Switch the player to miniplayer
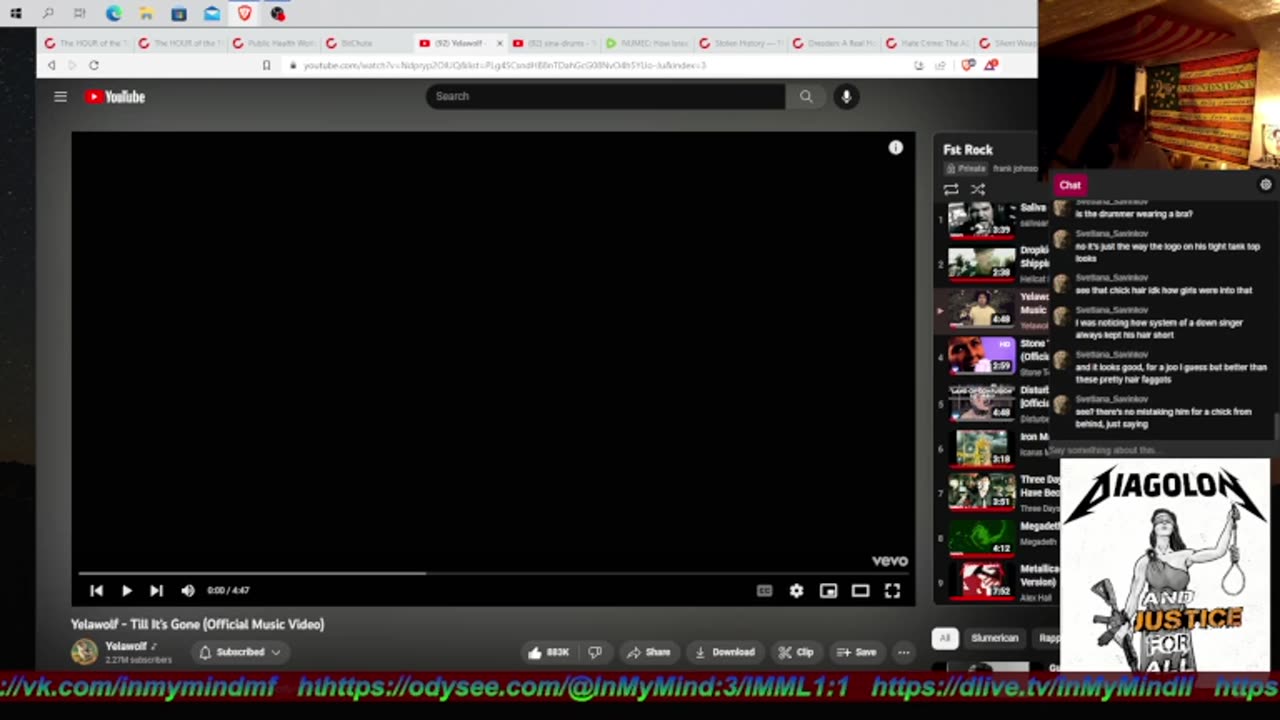Screen dimensions: 1280x720 pos(828,591)
